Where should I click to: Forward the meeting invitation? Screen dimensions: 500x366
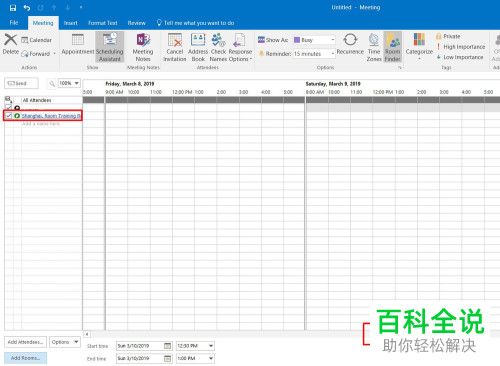click(x=36, y=54)
